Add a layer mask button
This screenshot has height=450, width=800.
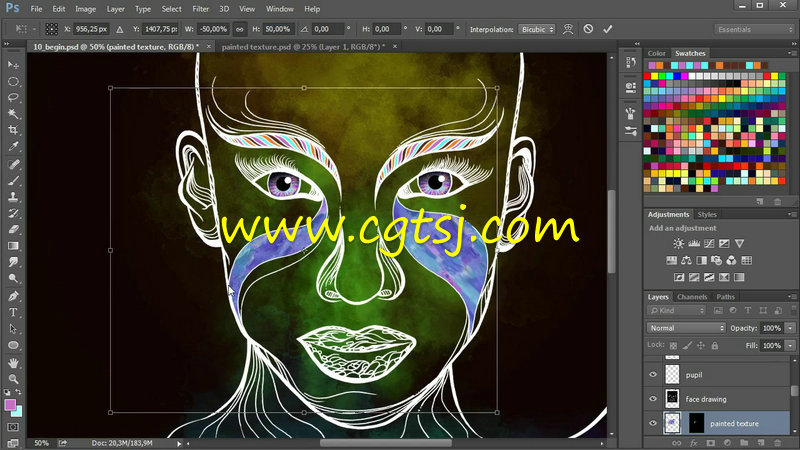click(710, 443)
